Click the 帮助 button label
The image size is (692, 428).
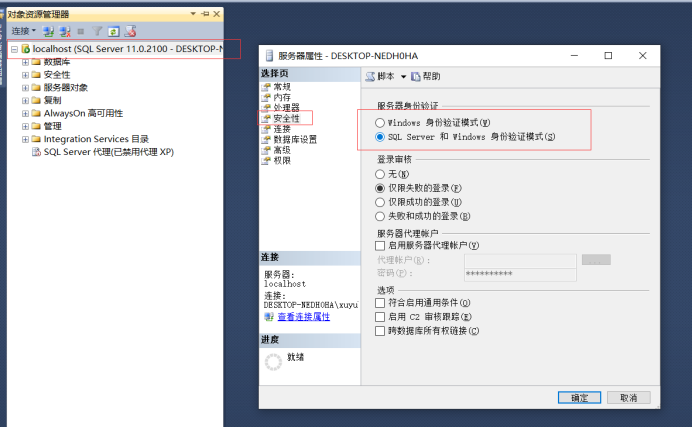tap(431, 77)
